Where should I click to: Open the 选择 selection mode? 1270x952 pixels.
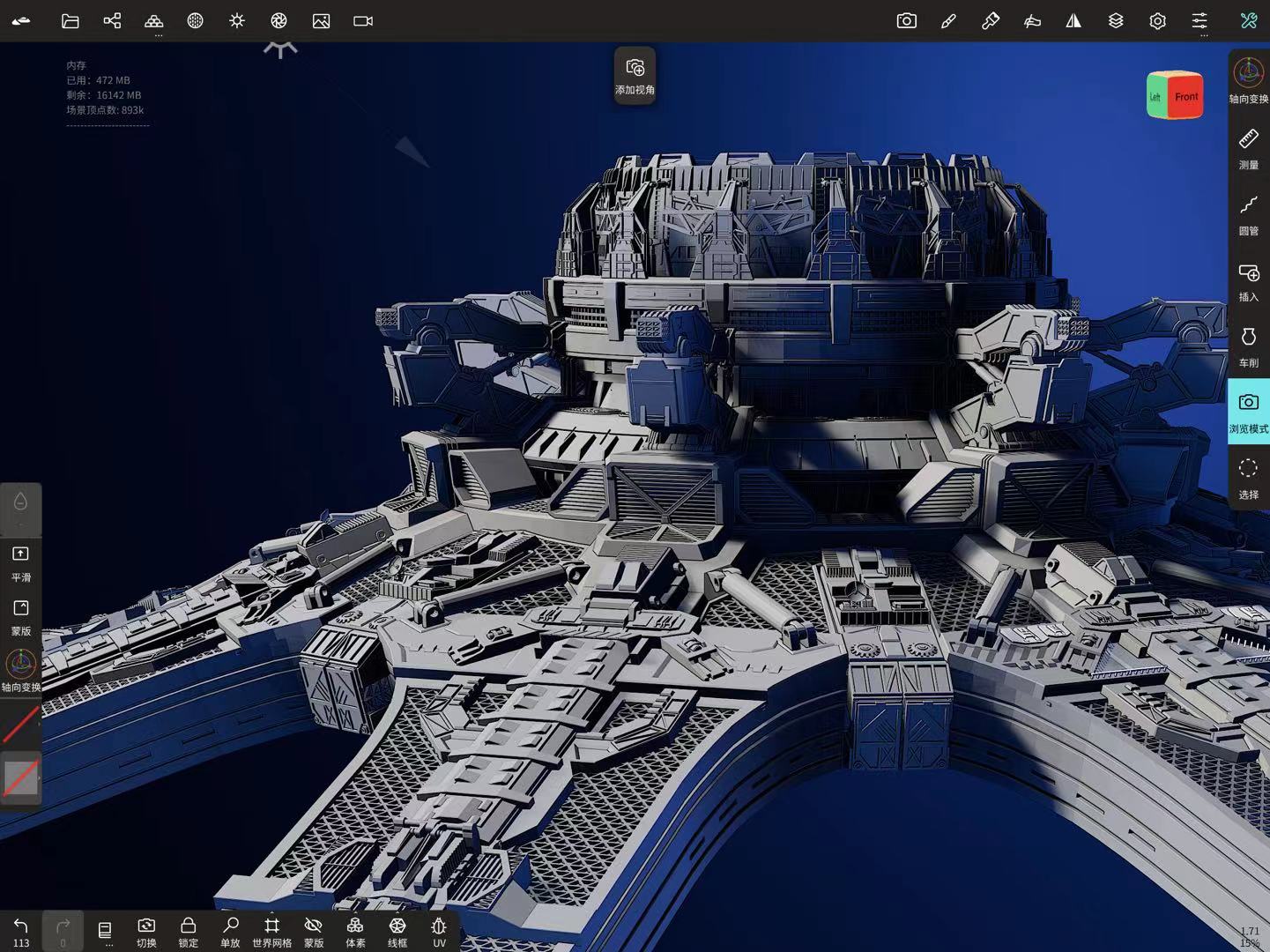click(1248, 477)
